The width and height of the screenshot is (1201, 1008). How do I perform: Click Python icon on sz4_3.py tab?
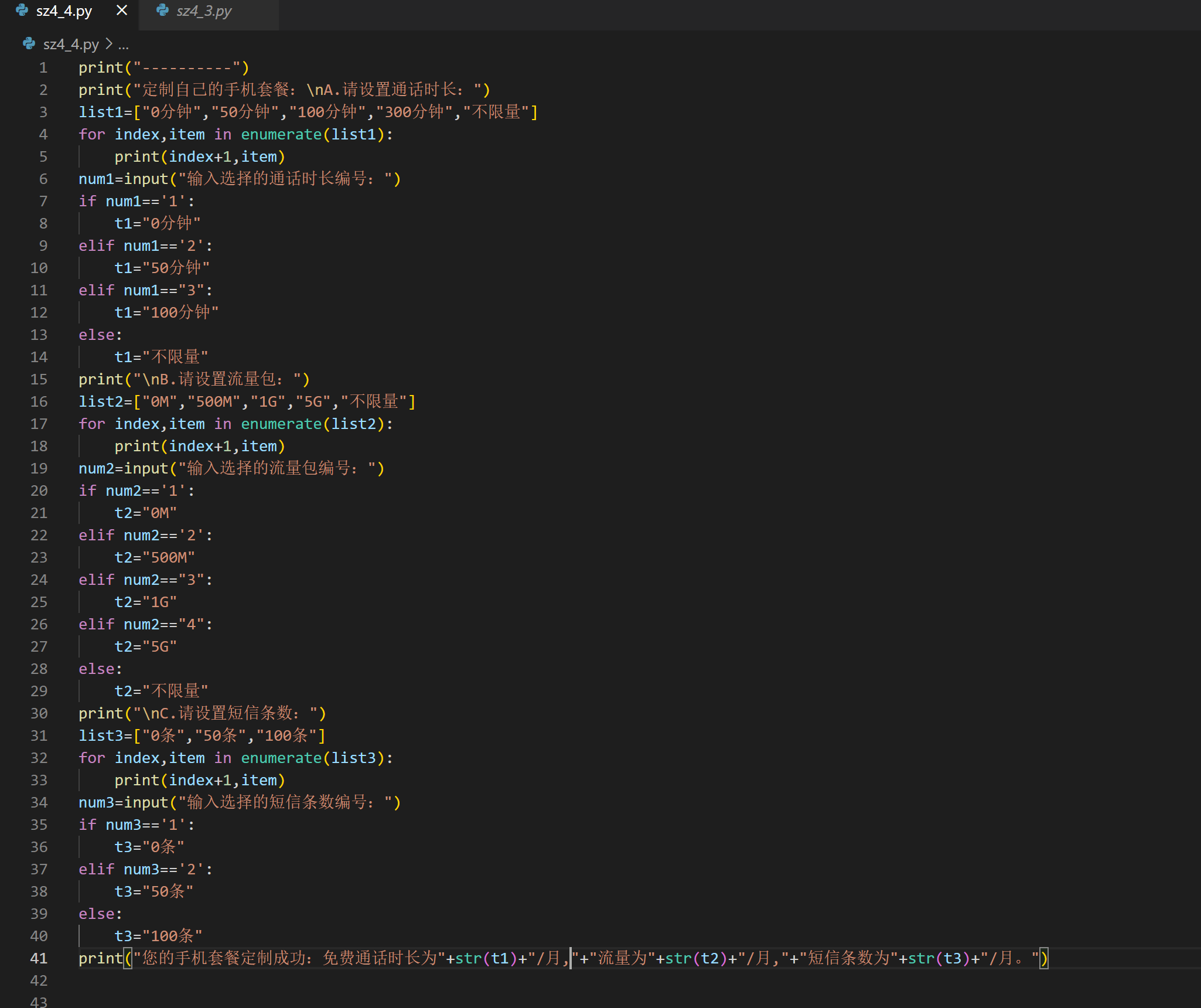click(163, 11)
